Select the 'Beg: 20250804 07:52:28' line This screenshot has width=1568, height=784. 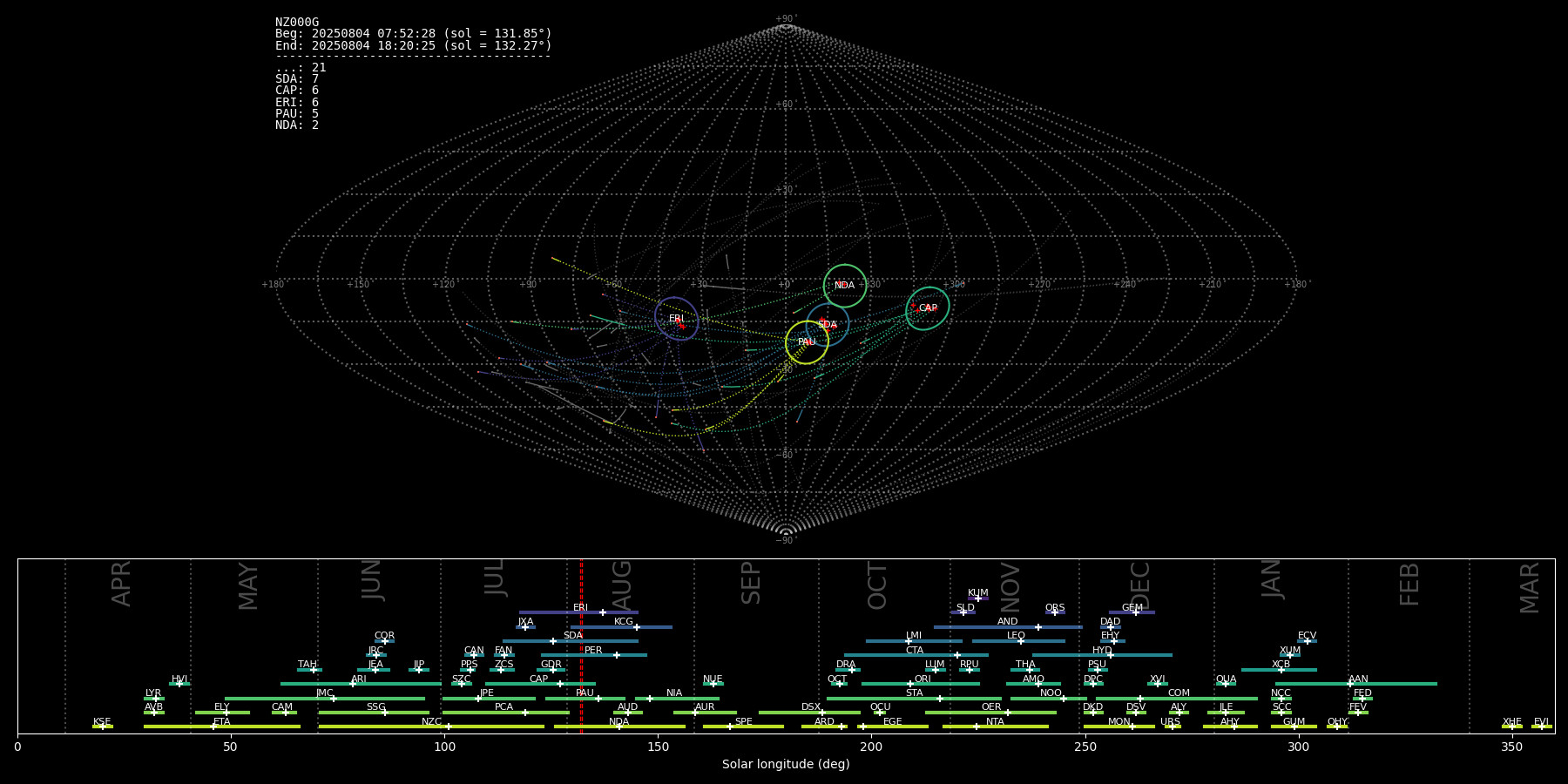click(414, 34)
